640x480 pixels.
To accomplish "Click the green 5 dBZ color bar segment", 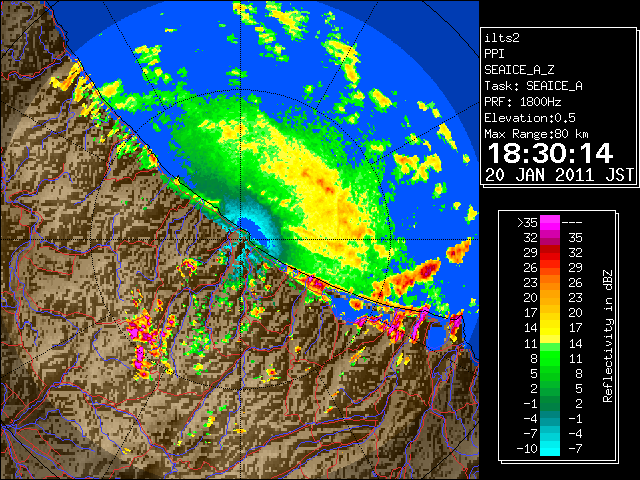I will pyautogui.click(x=550, y=373).
